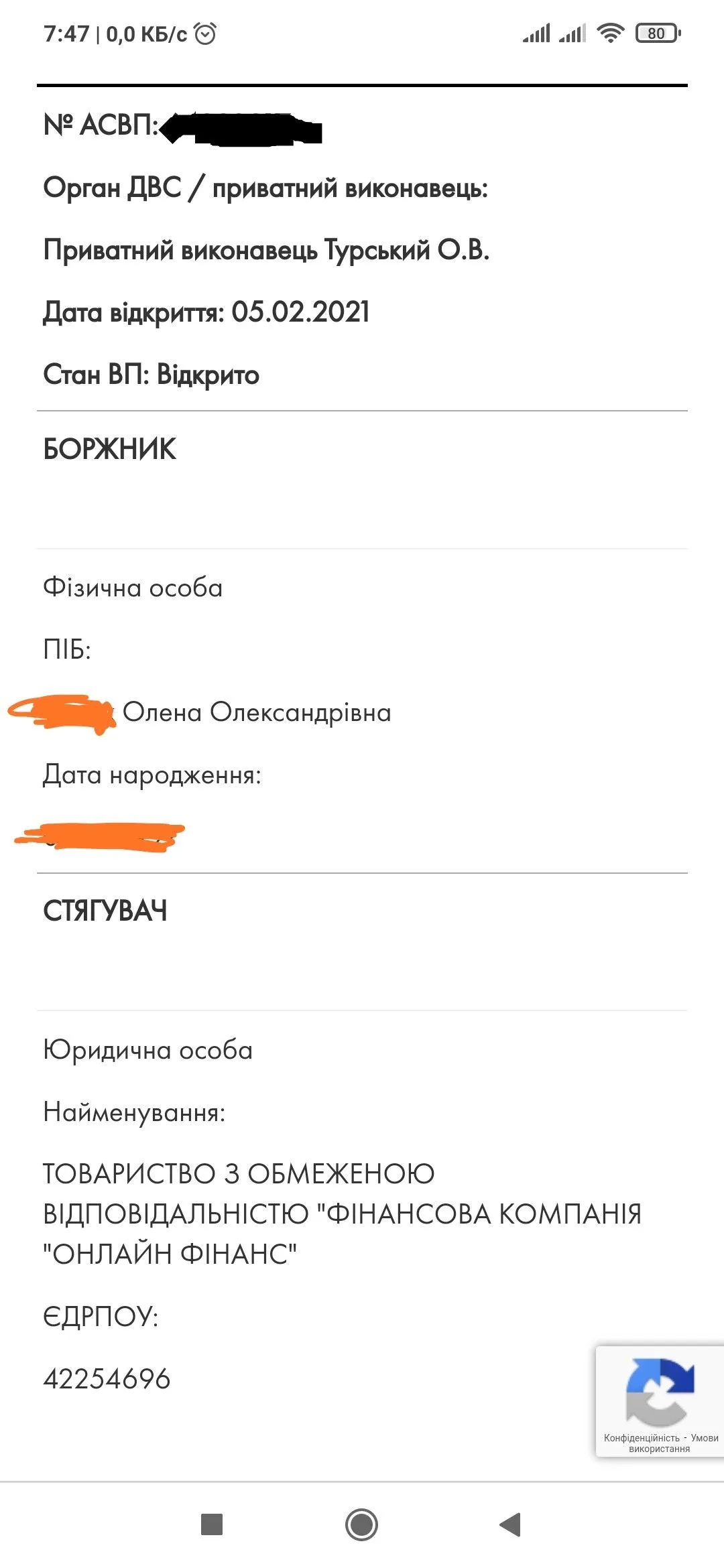Viewport: 724px width, 1568px height.
Task: Tap the reCAPTCHA logo badge
Action: point(660,1391)
